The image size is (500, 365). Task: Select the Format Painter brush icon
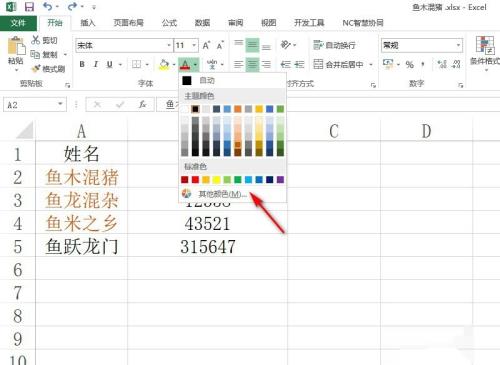(36, 69)
